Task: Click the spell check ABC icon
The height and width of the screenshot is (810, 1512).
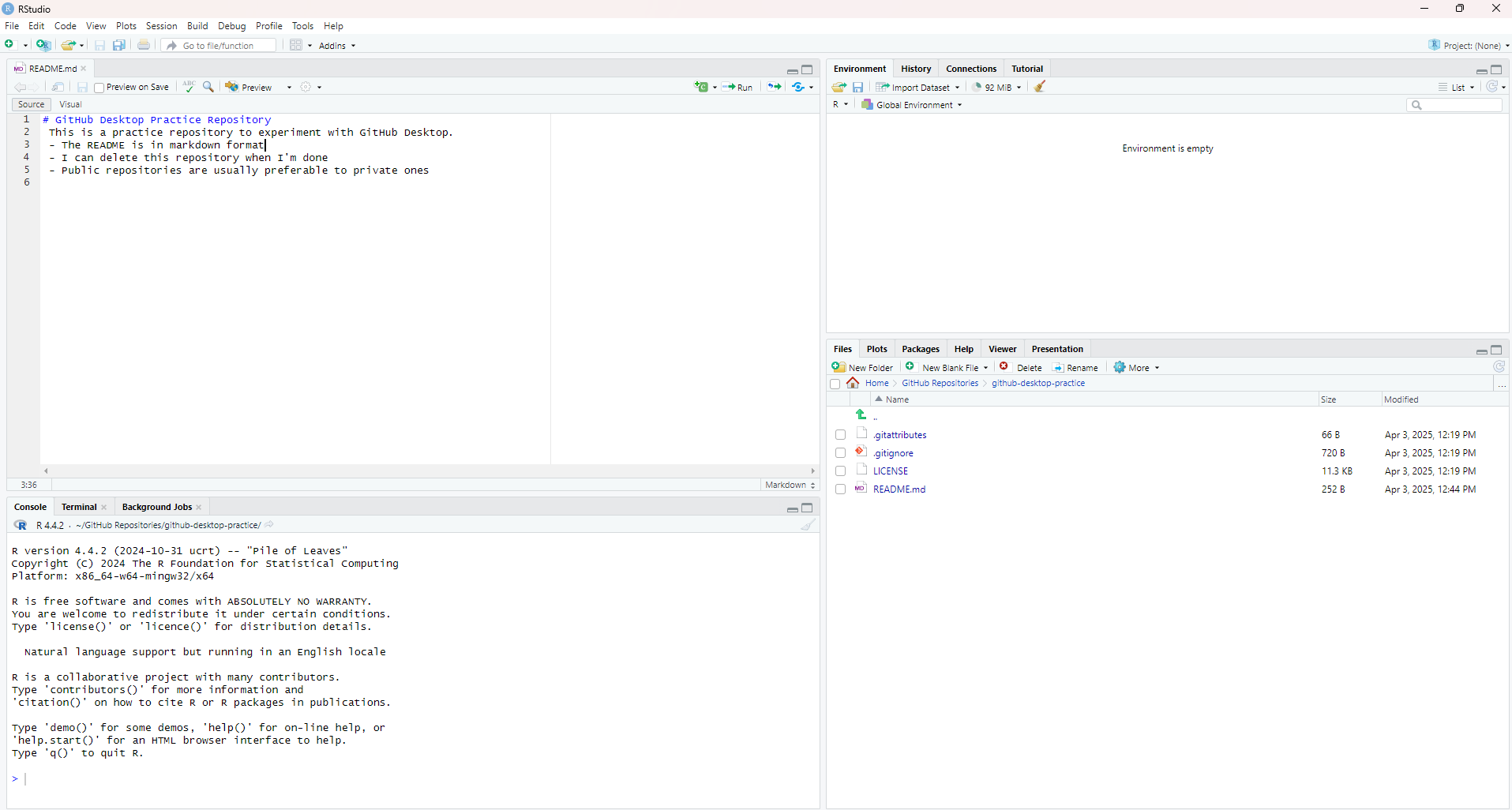Action: pyautogui.click(x=189, y=87)
